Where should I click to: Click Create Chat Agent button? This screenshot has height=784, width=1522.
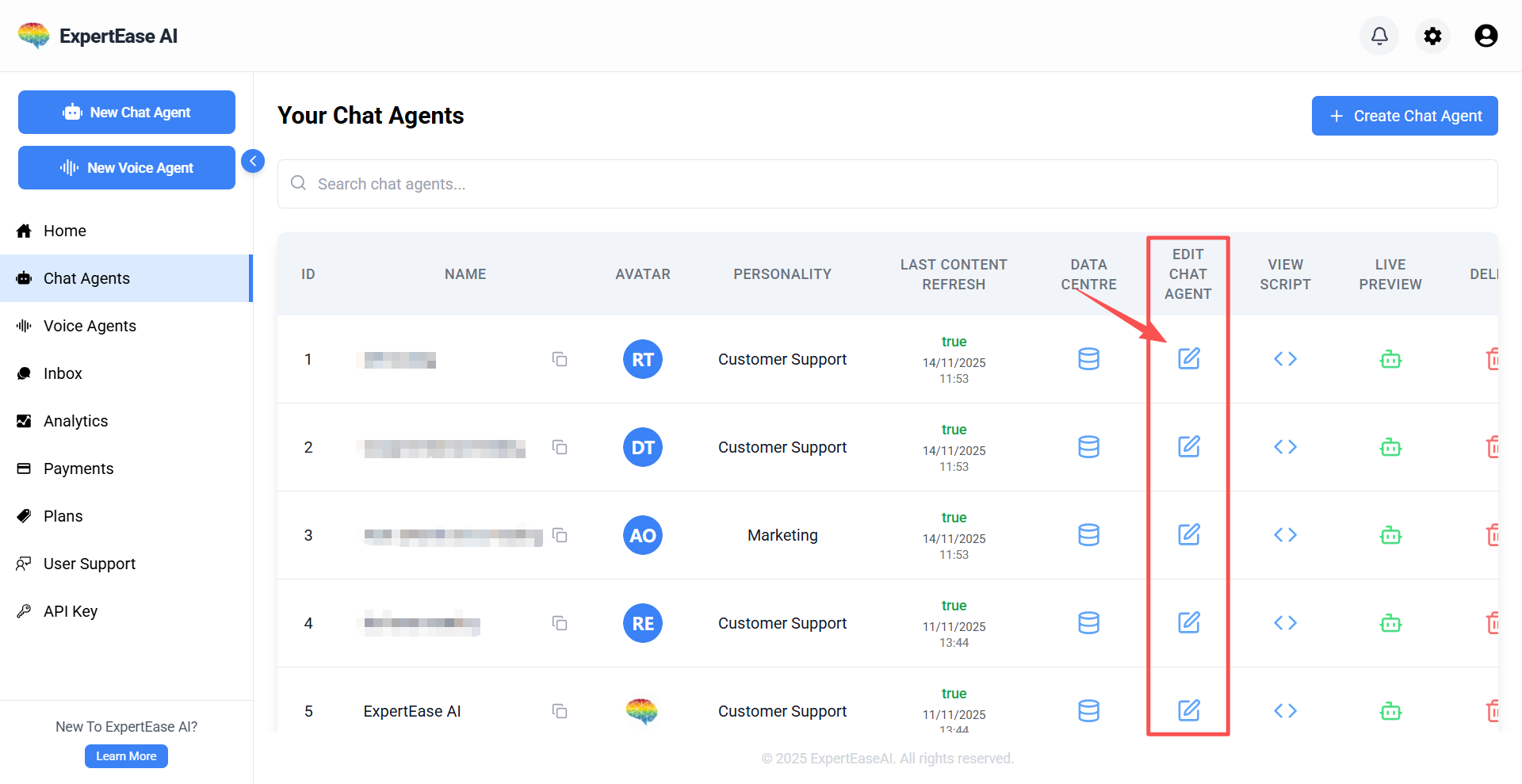point(1404,116)
